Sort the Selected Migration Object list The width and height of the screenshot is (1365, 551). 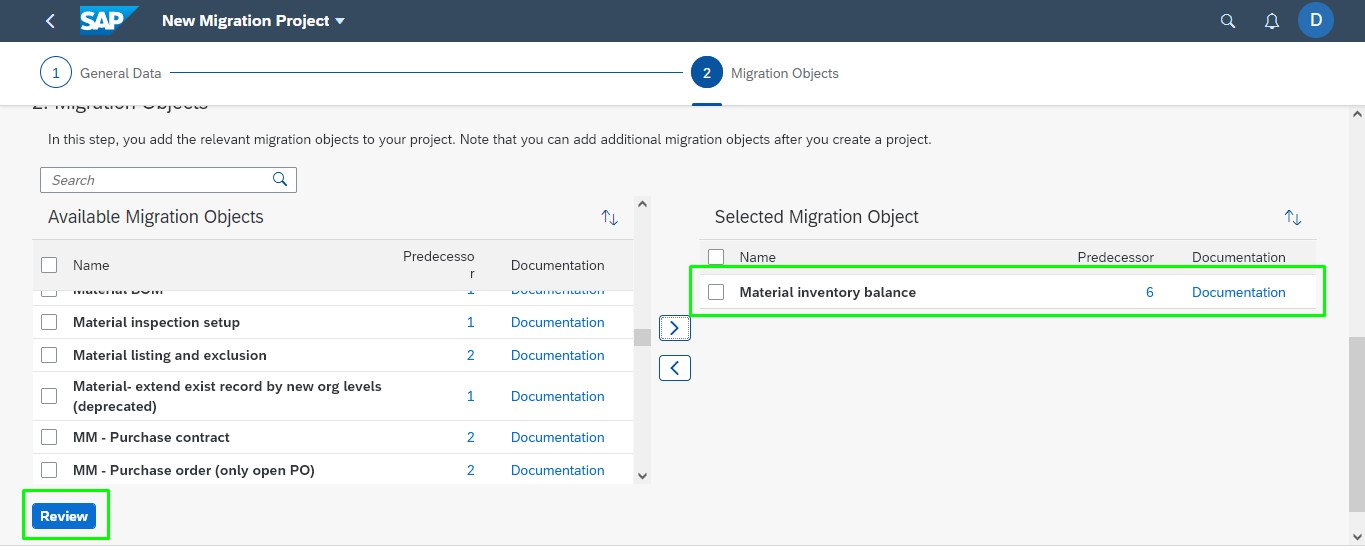(1292, 217)
